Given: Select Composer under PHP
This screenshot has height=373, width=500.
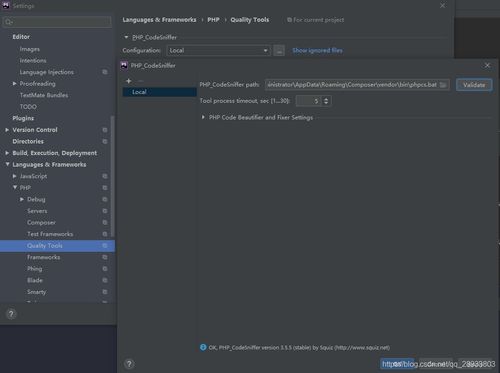Looking at the screenshot, I should (41, 222).
